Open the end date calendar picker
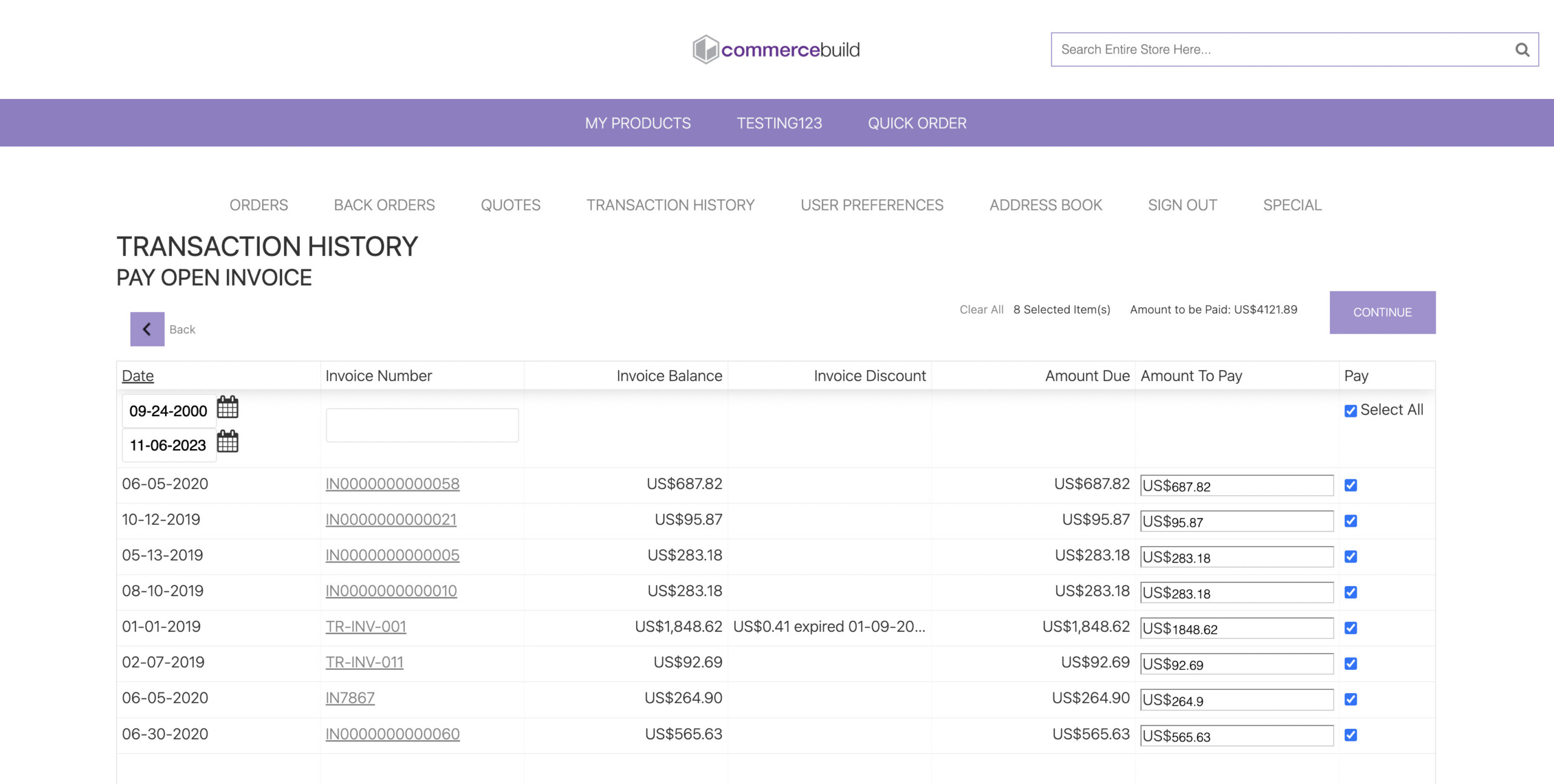Image resolution: width=1554 pixels, height=784 pixels. (x=228, y=442)
